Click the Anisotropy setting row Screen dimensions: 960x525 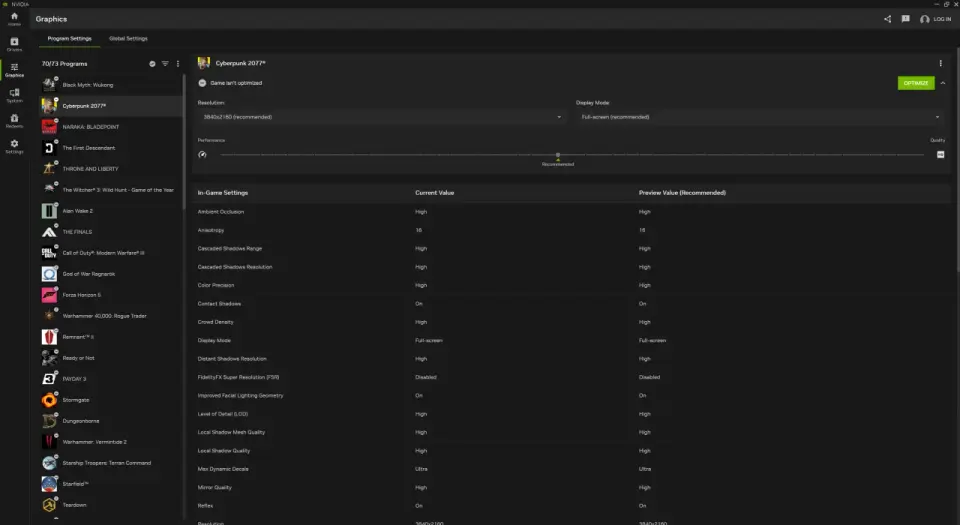571,230
